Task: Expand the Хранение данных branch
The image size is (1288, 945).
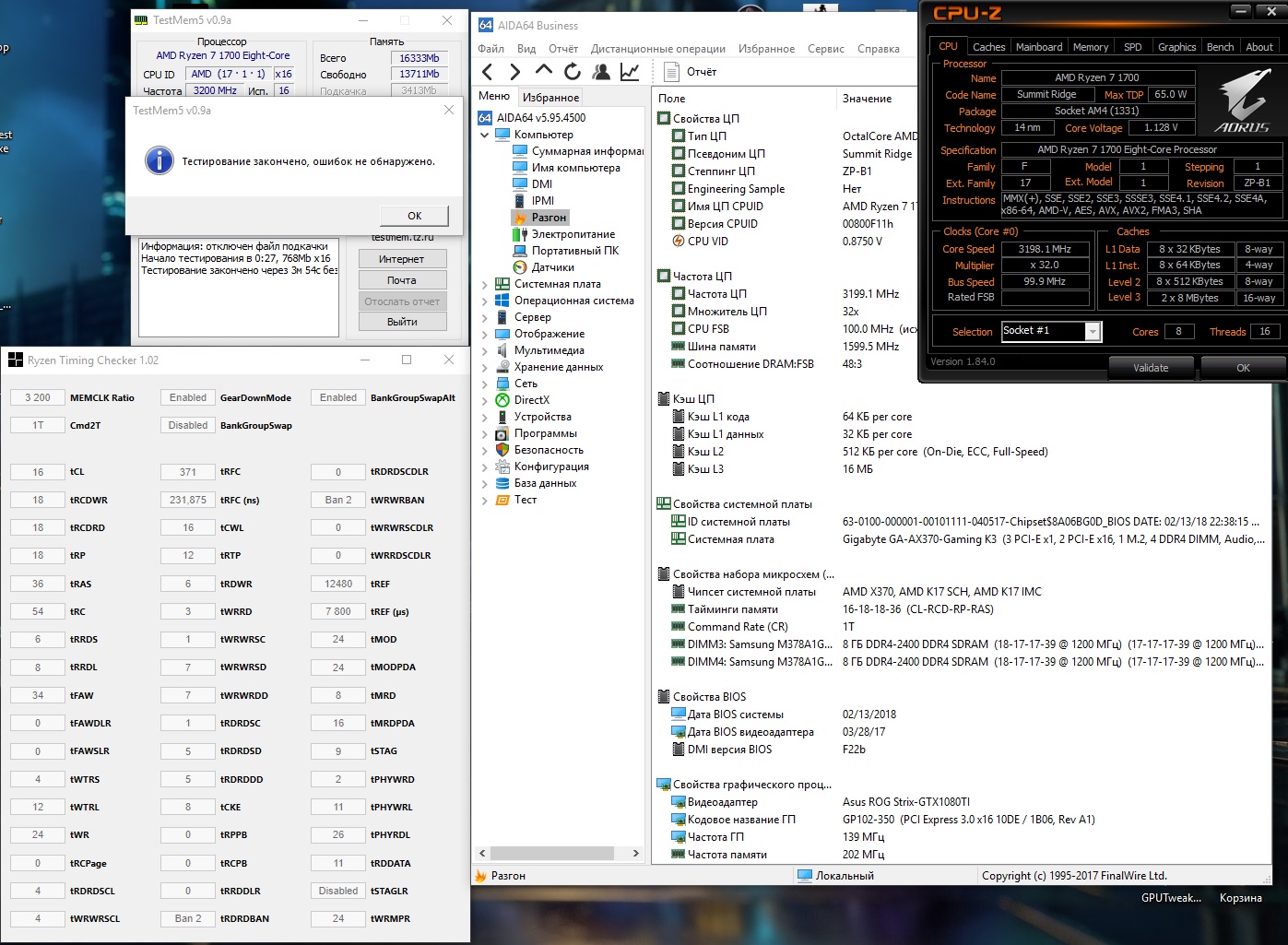Action: tap(485, 367)
